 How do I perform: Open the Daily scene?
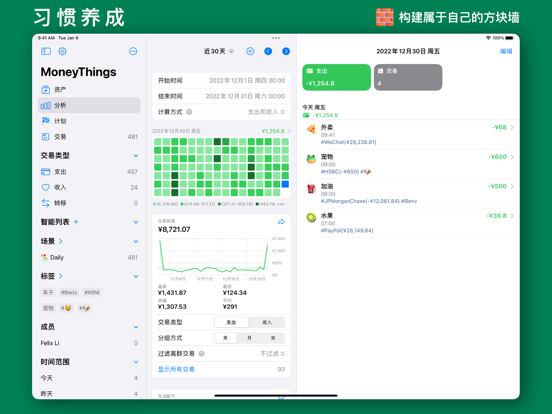[x=89, y=257]
